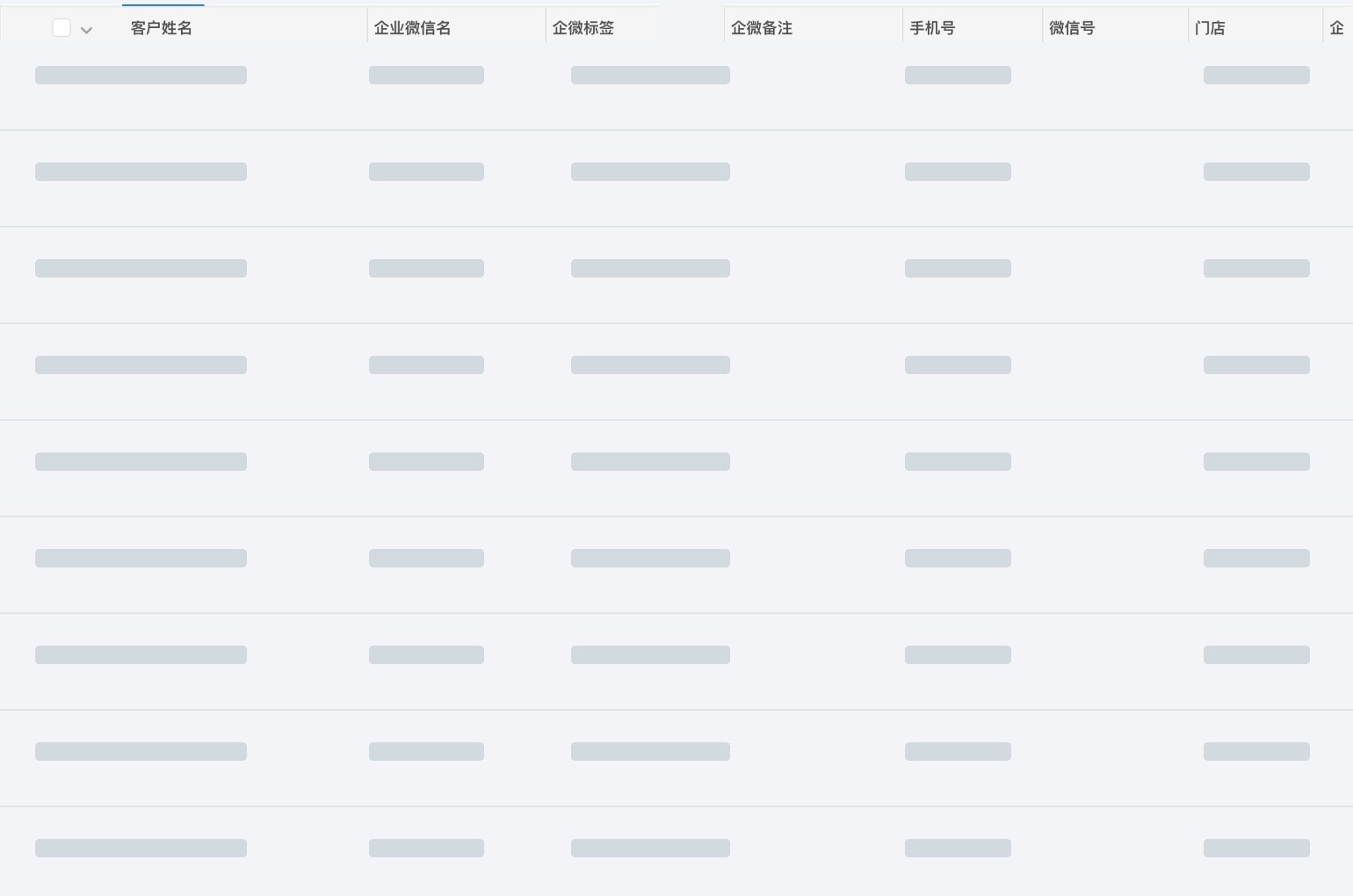Click the 企微备注 column header

[762, 28]
